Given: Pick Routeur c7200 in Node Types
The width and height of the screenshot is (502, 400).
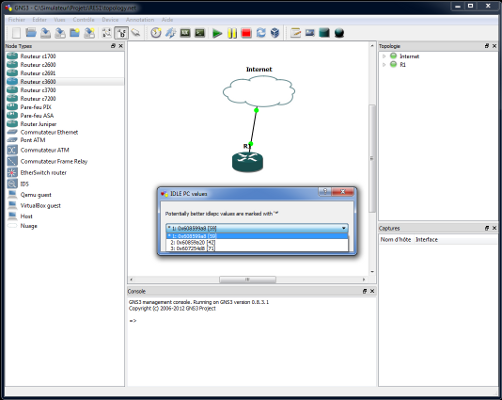Looking at the screenshot, I should pos(38,99).
